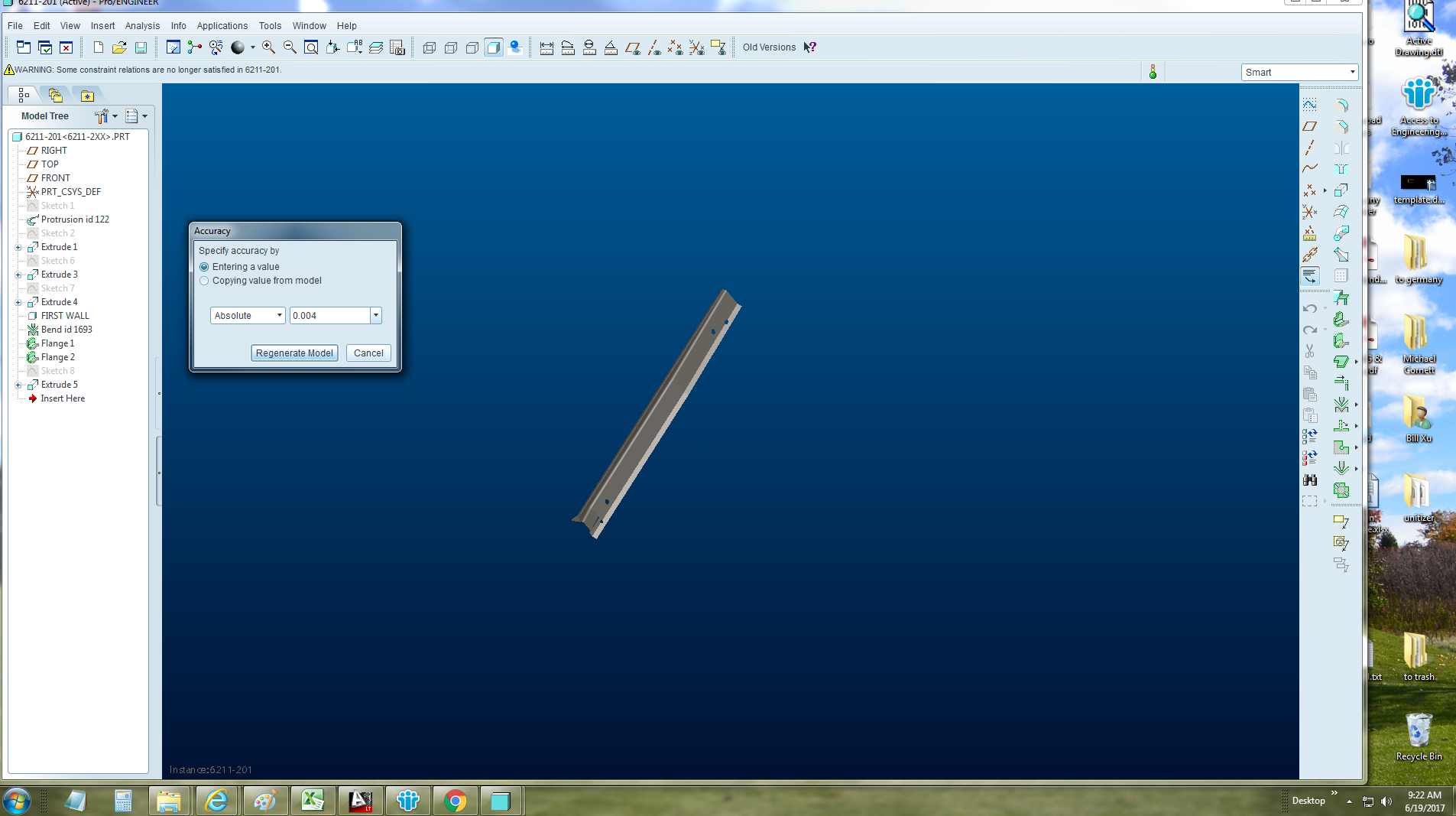This screenshot has width=1456, height=816.
Task: Select 'Entering a value' radio button
Action: [x=204, y=267]
